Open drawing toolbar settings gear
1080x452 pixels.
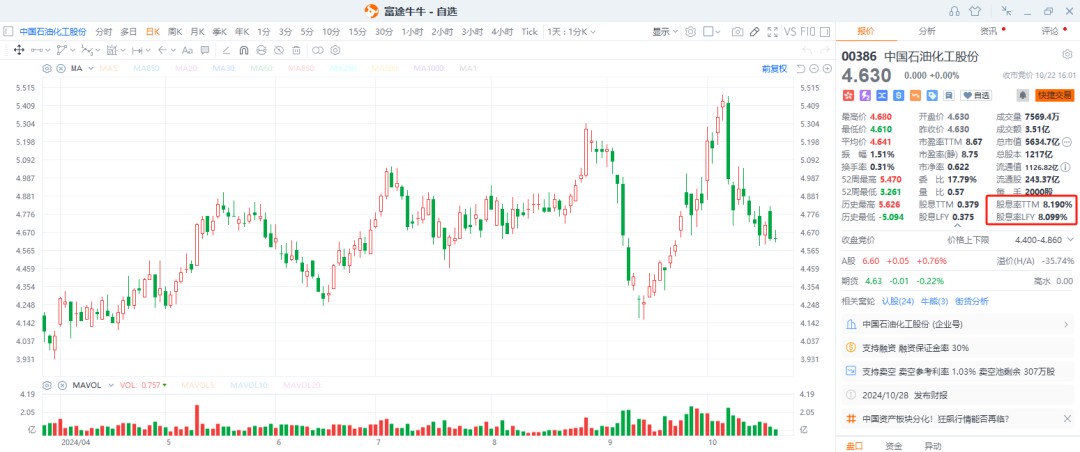coord(335,50)
